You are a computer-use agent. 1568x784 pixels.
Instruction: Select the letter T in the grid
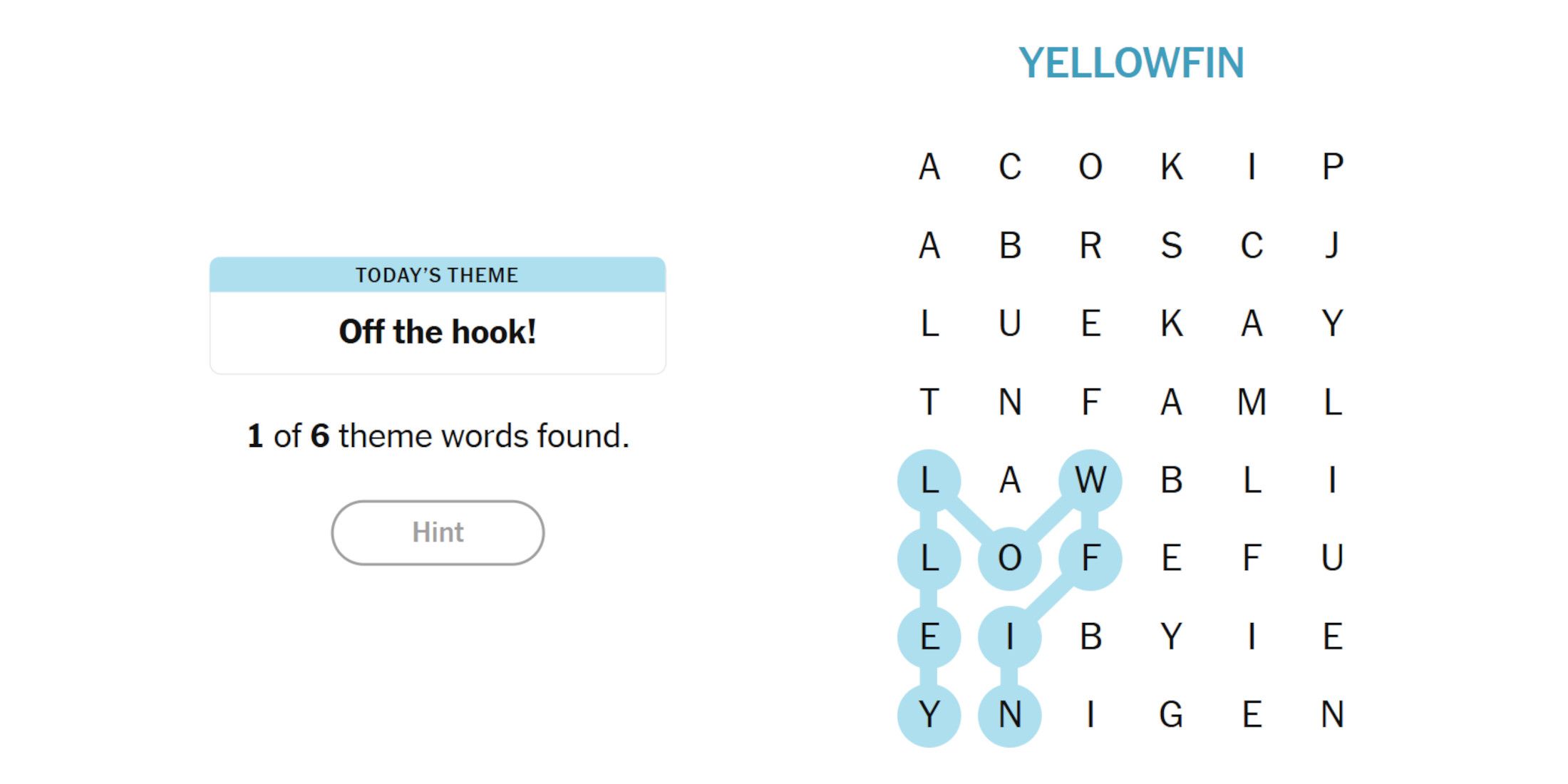click(x=929, y=402)
